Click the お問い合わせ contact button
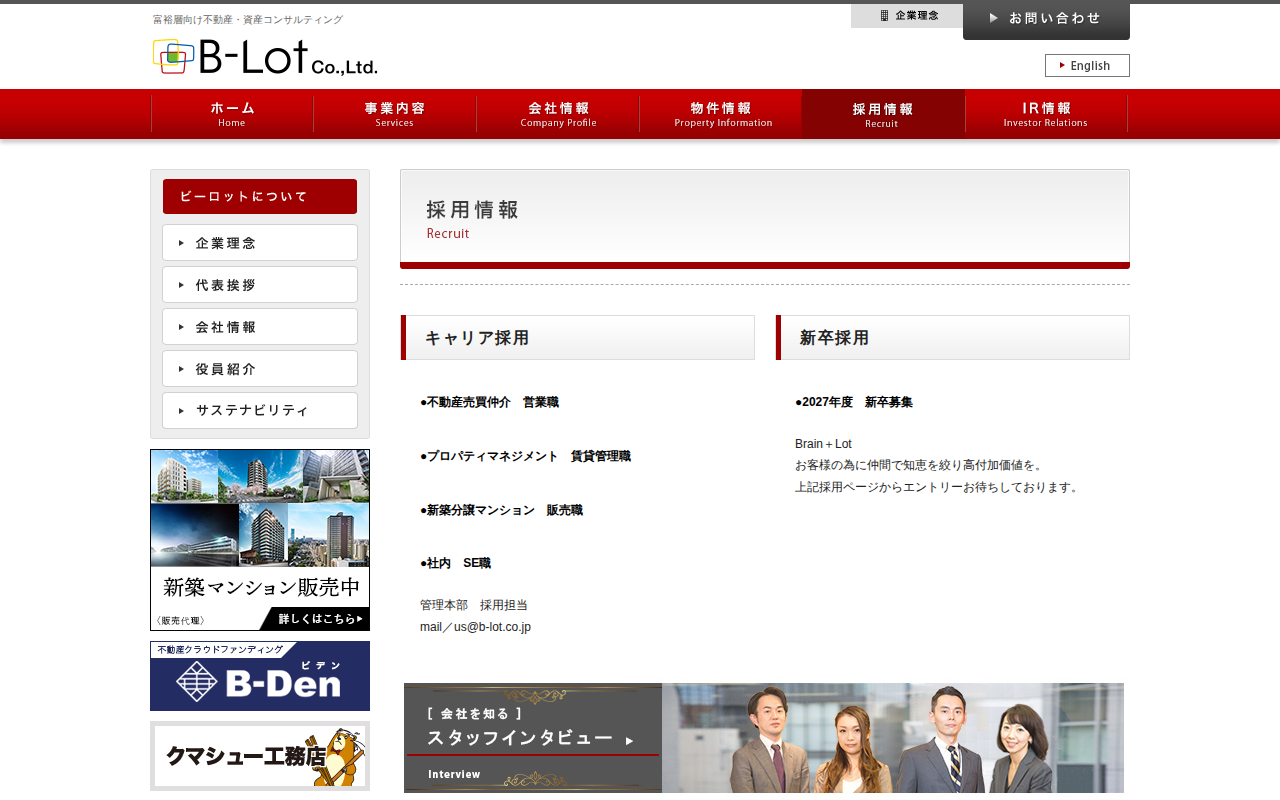The image size is (1280, 800). tap(1046, 19)
